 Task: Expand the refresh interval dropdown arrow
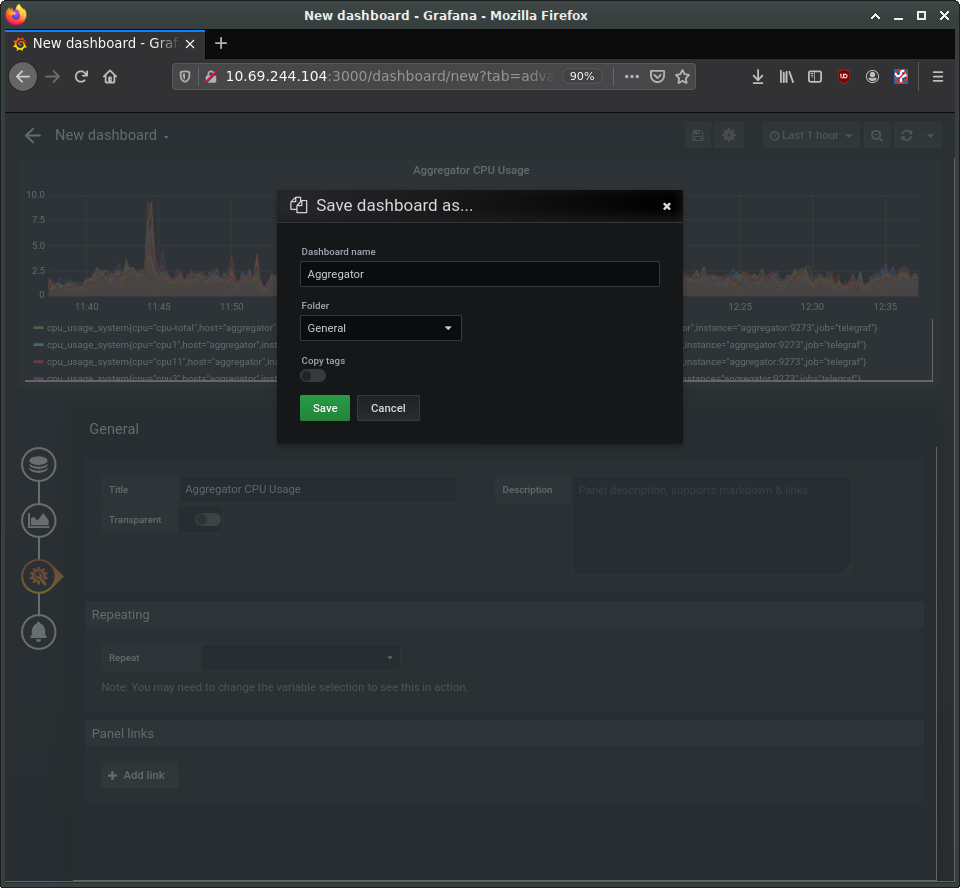tap(930, 135)
